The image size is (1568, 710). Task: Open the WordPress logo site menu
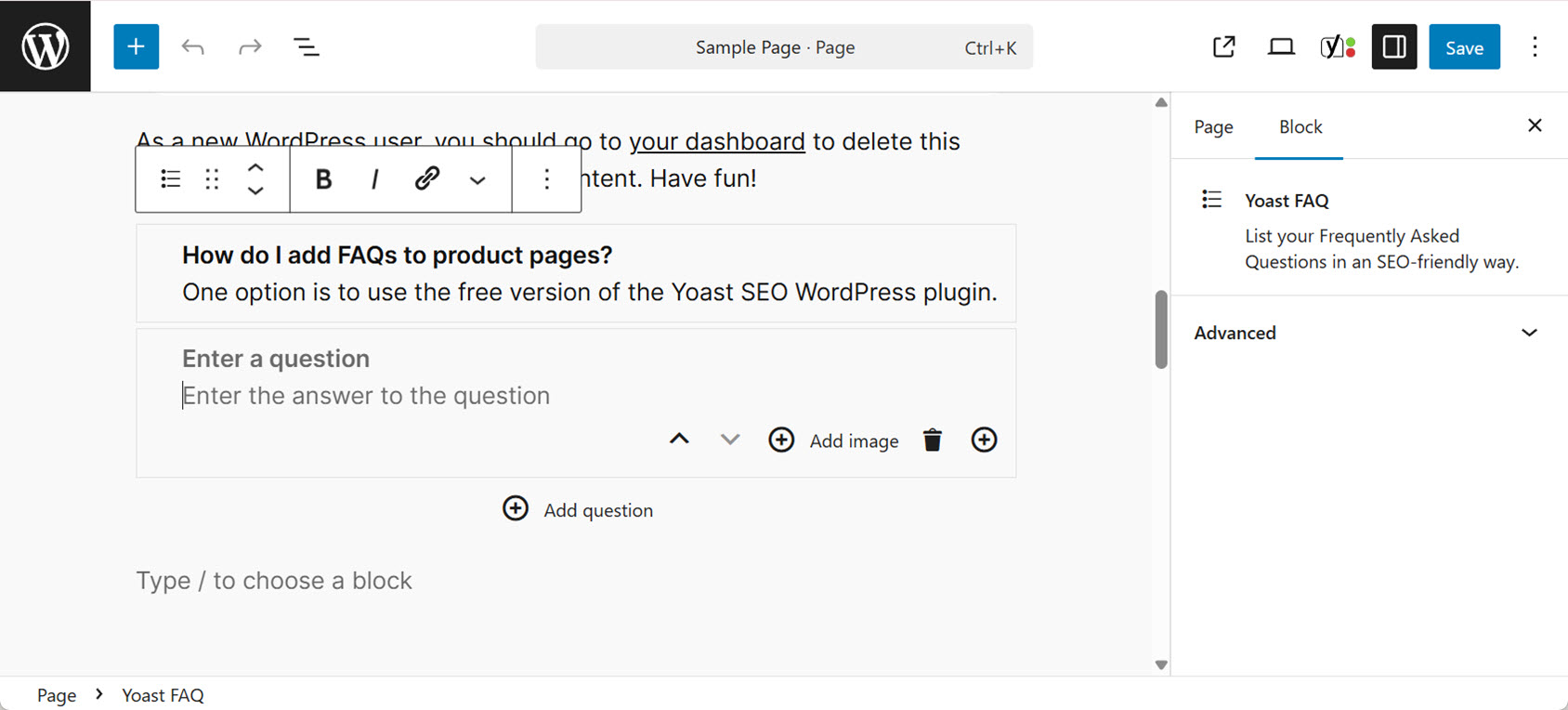point(46,46)
